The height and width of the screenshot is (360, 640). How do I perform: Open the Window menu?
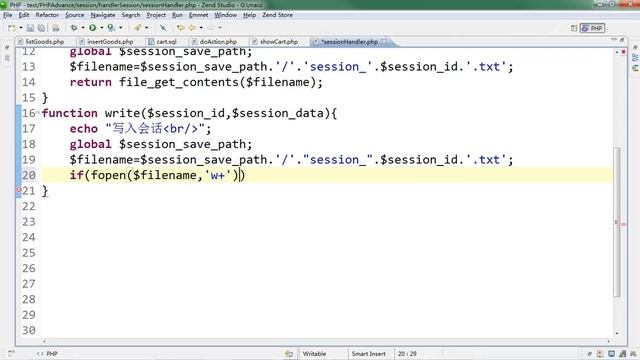(225, 15)
